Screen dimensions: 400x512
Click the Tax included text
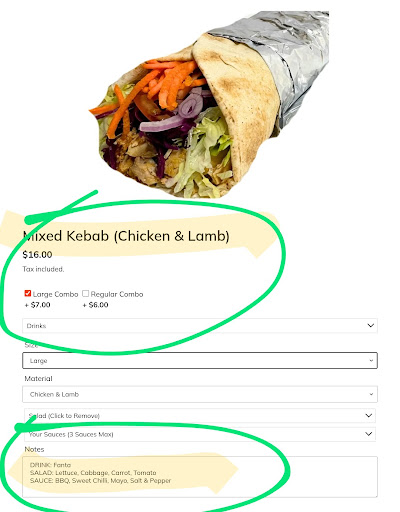pos(43,269)
